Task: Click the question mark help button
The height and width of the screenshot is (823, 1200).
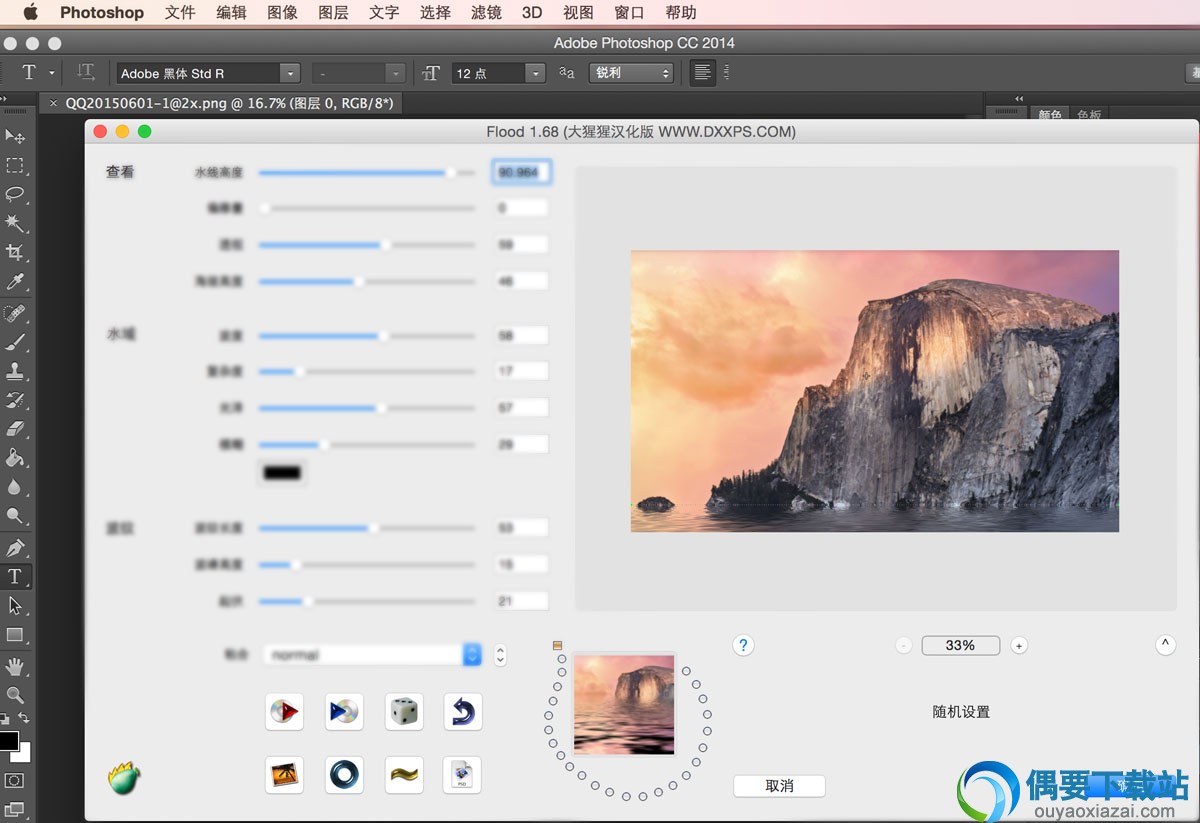Action: tap(743, 645)
